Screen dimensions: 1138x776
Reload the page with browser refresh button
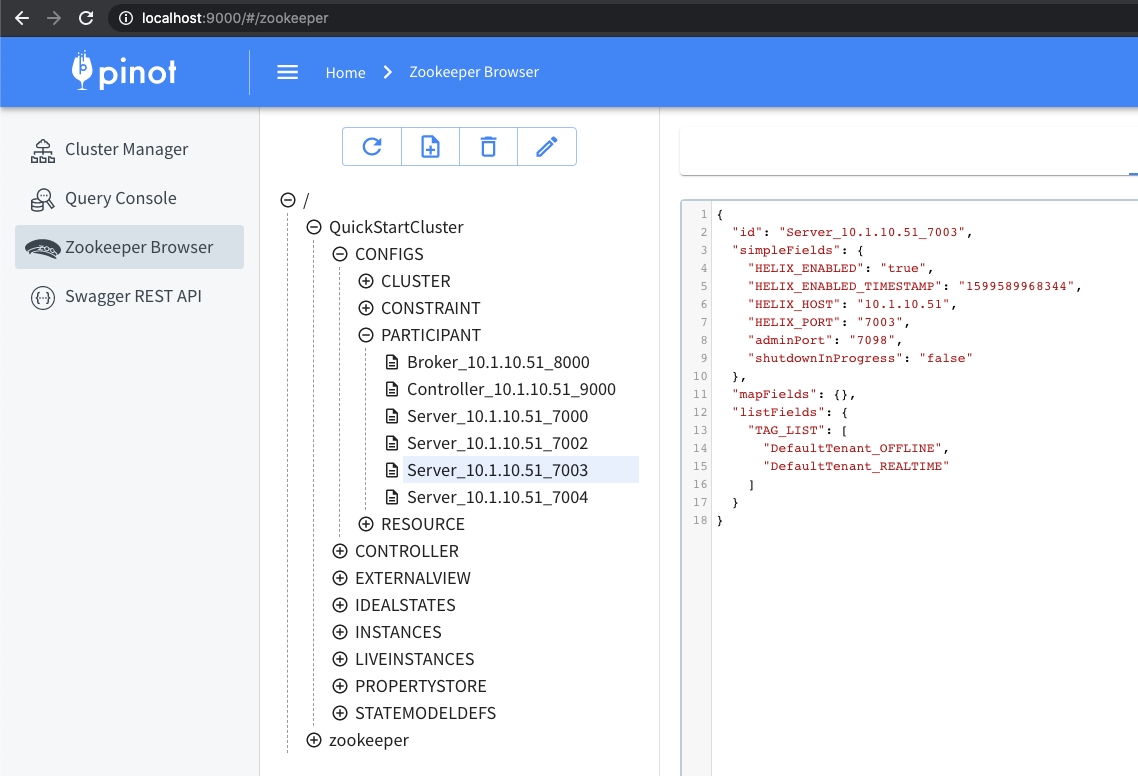pos(86,18)
